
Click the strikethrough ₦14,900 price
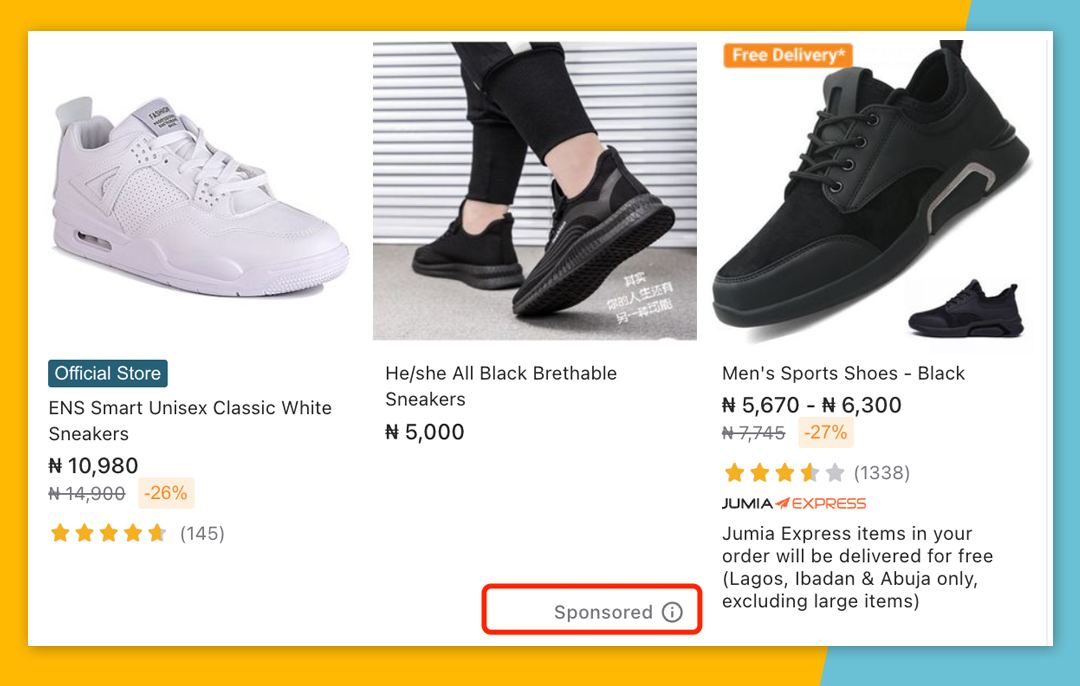(x=87, y=493)
